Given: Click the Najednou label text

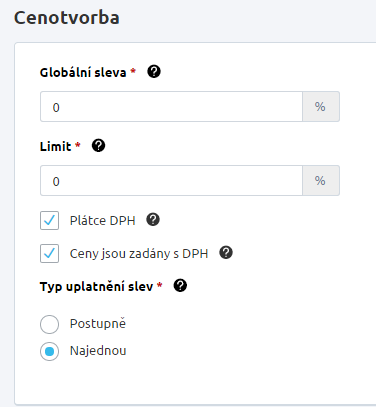Looking at the screenshot, I should click(98, 351).
